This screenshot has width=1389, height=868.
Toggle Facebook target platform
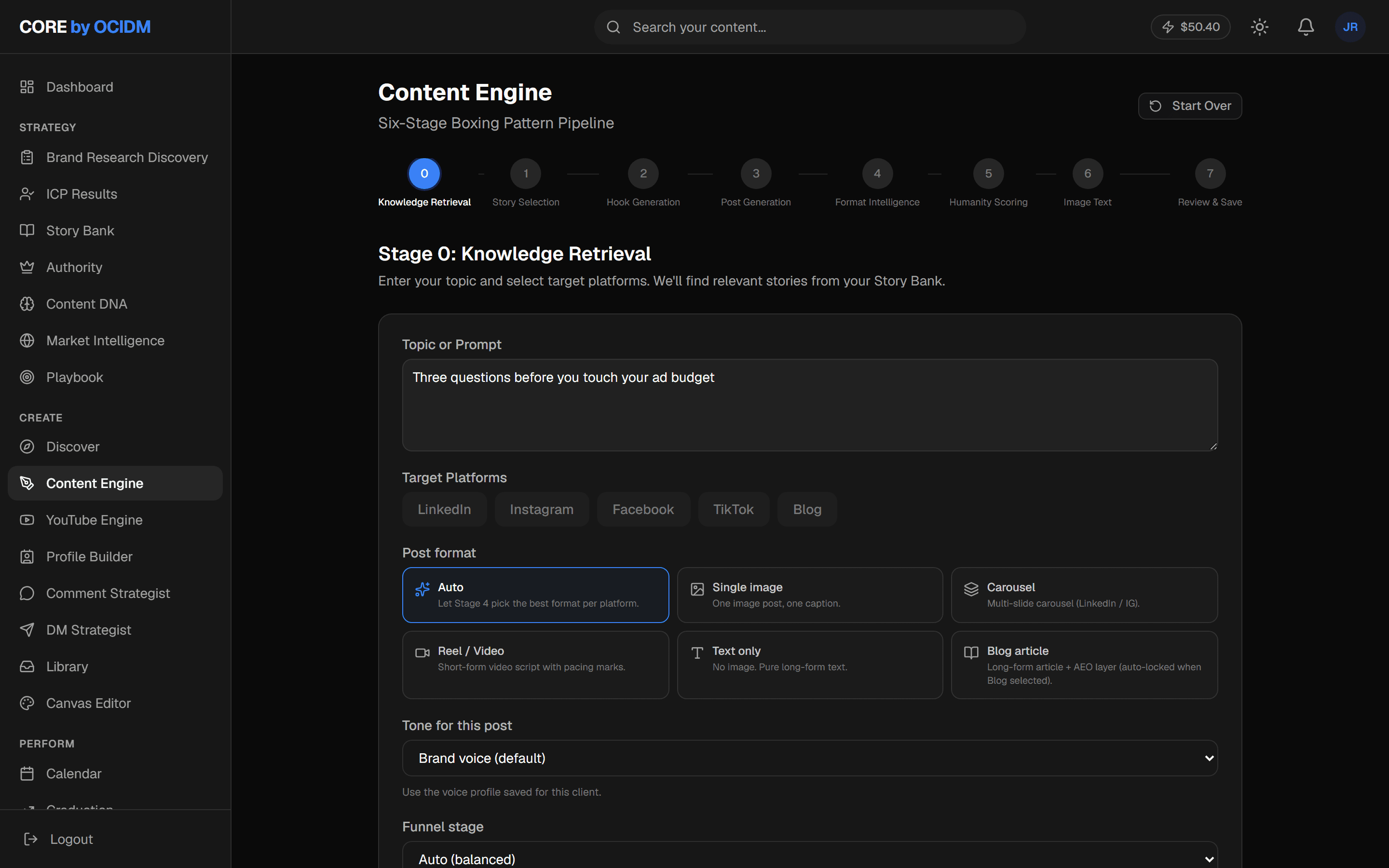[x=643, y=509]
